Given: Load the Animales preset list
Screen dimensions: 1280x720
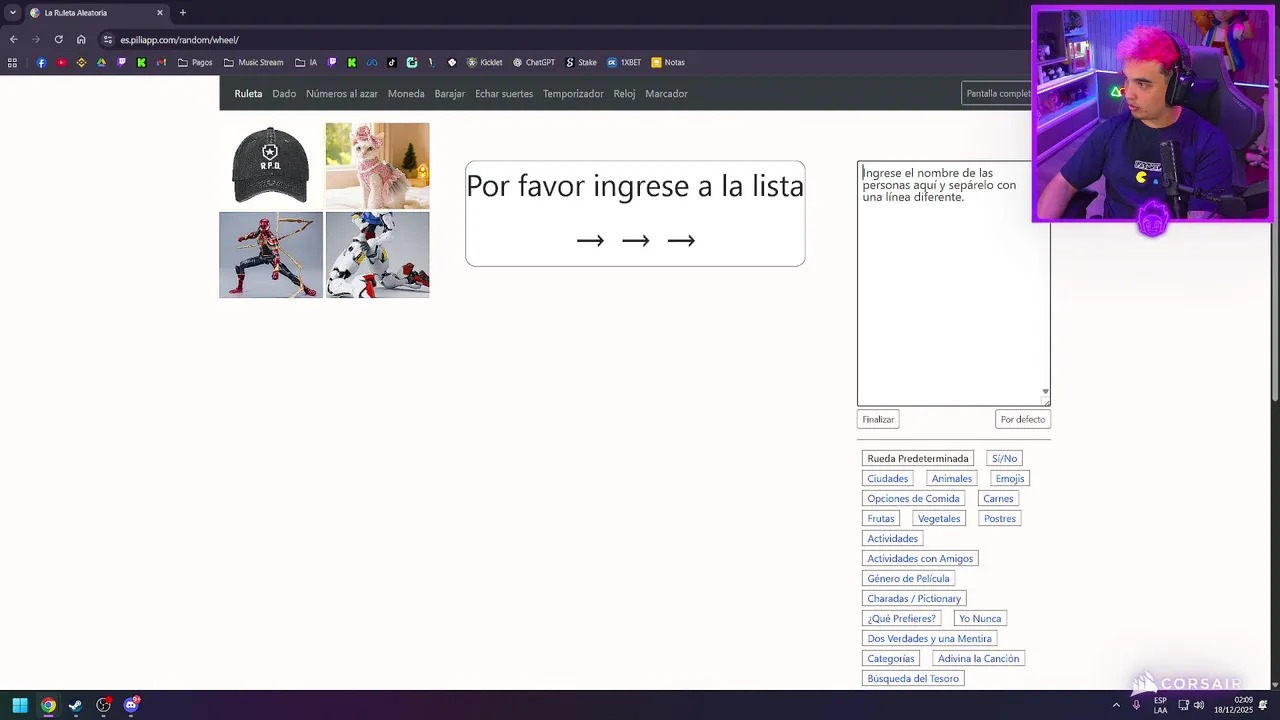Looking at the screenshot, I should [x=952, y=478].
